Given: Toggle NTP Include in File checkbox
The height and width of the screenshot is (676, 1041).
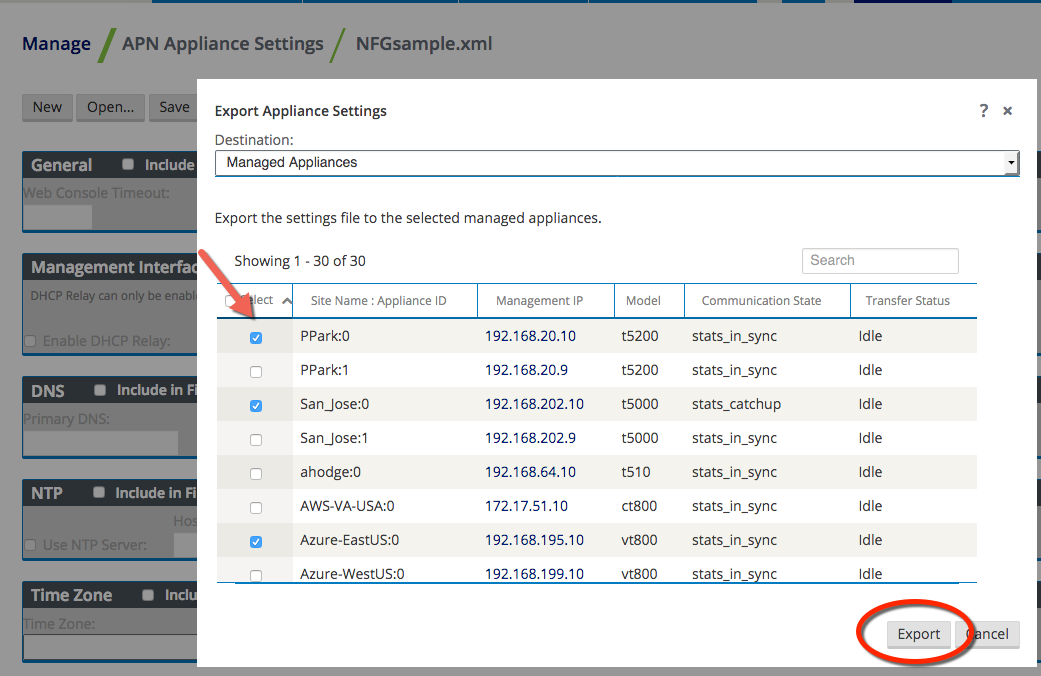Looking at the screenshot, I should 99,492.
